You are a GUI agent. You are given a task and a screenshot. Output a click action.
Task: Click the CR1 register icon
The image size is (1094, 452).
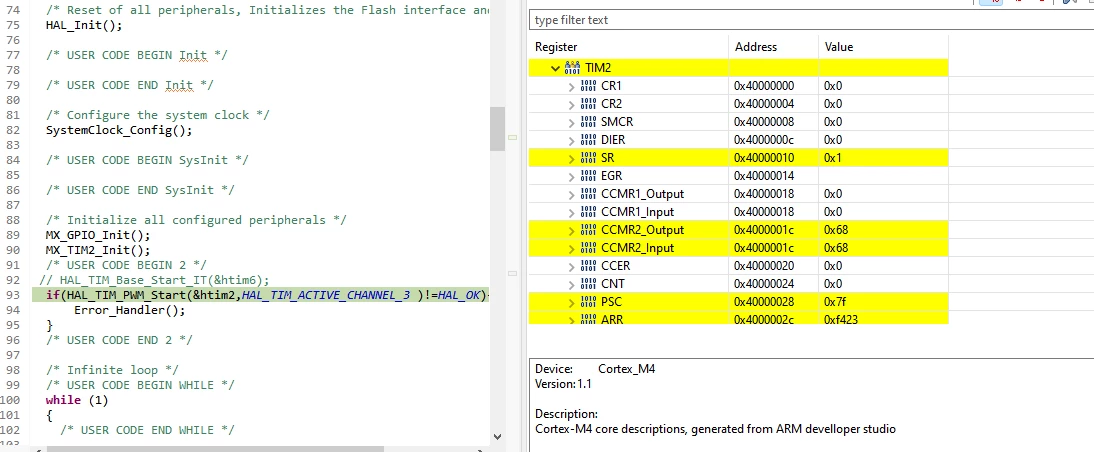pos(588,86)
